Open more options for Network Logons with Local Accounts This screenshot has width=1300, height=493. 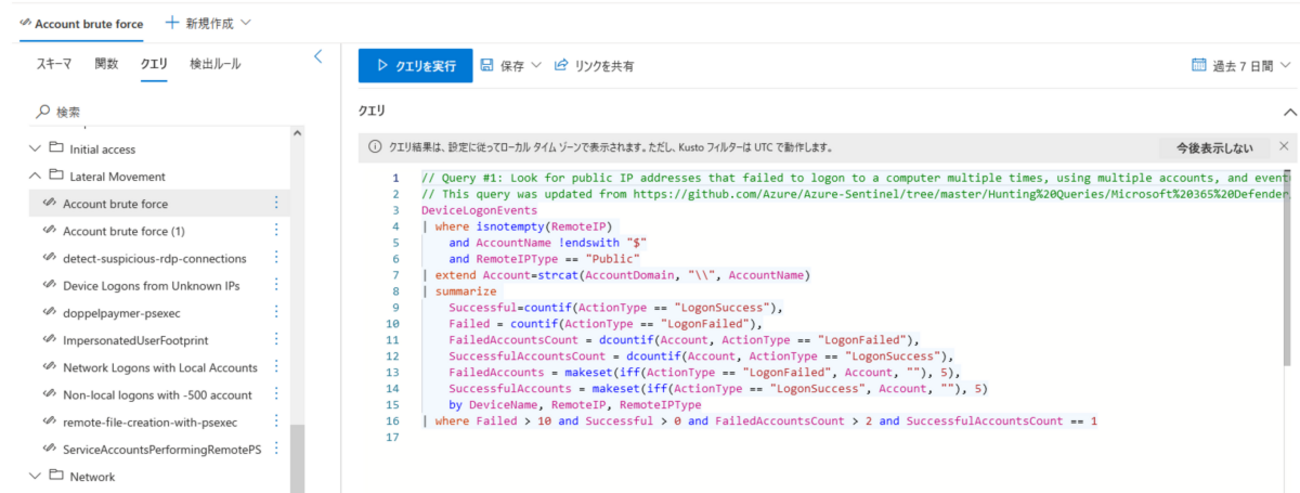pyautogui.click(x=276, y=368)
